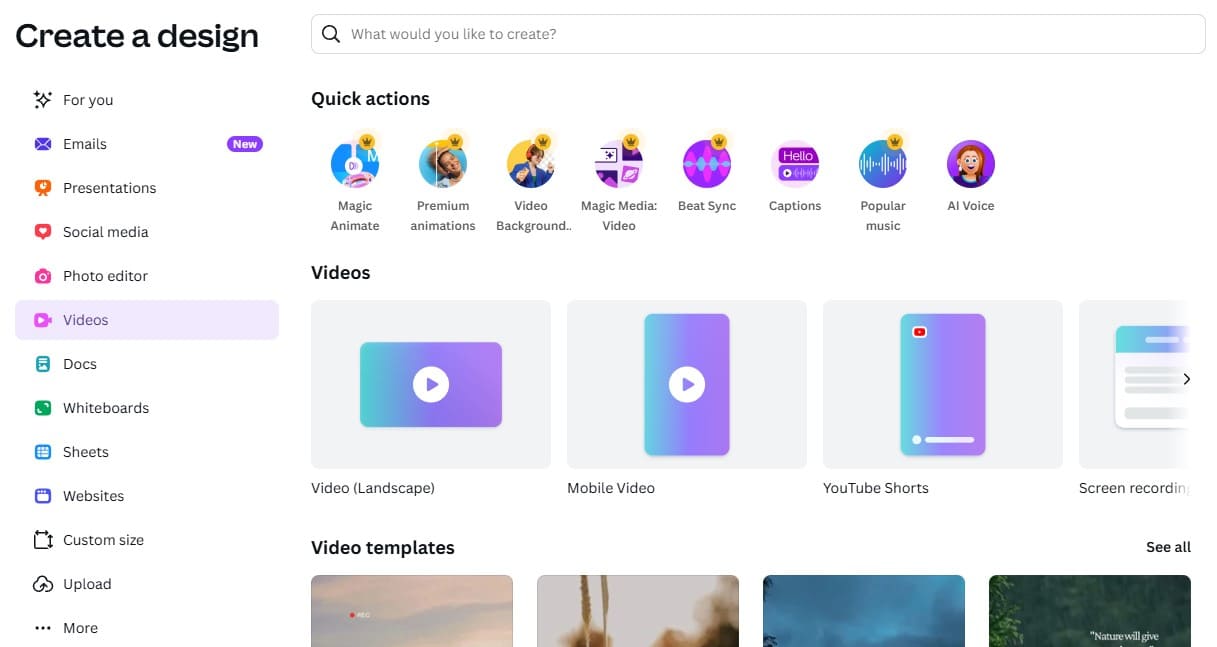The height and width of the screenshot is (647, 1217).
Task: Select the Emails menu label
Action: tap(85, 144)
